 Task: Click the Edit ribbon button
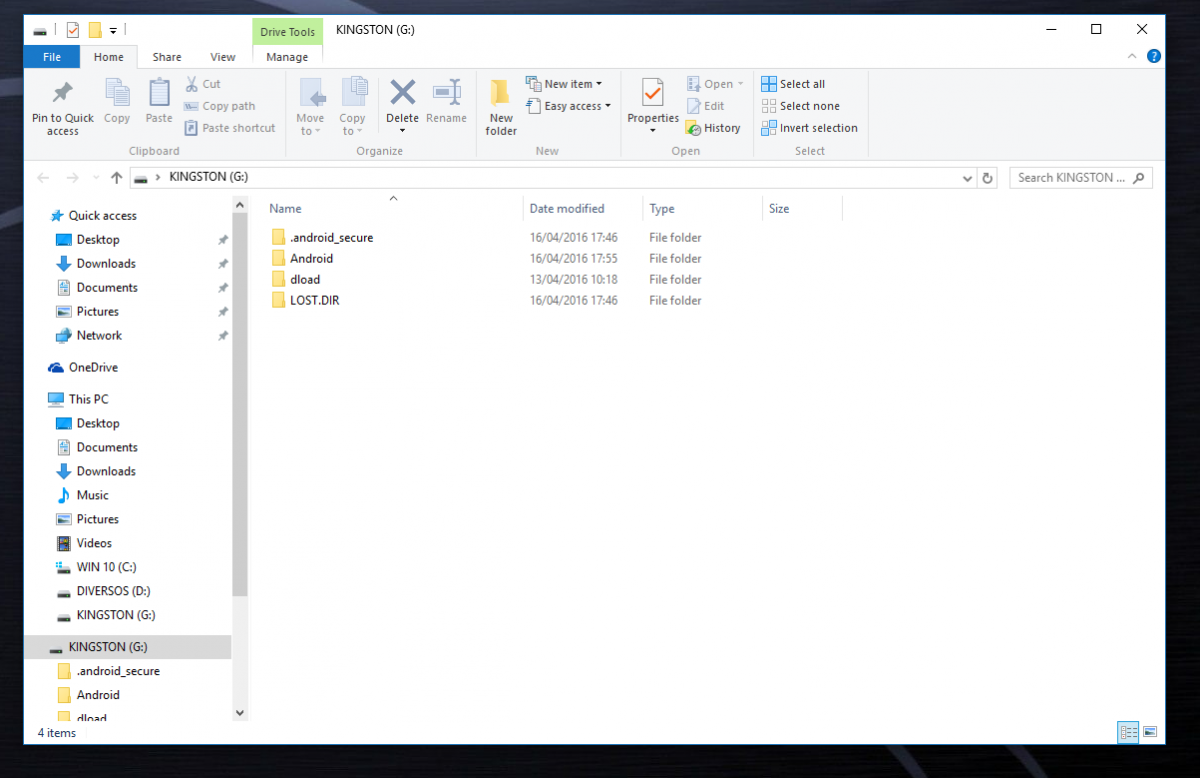tap(705, 106)
